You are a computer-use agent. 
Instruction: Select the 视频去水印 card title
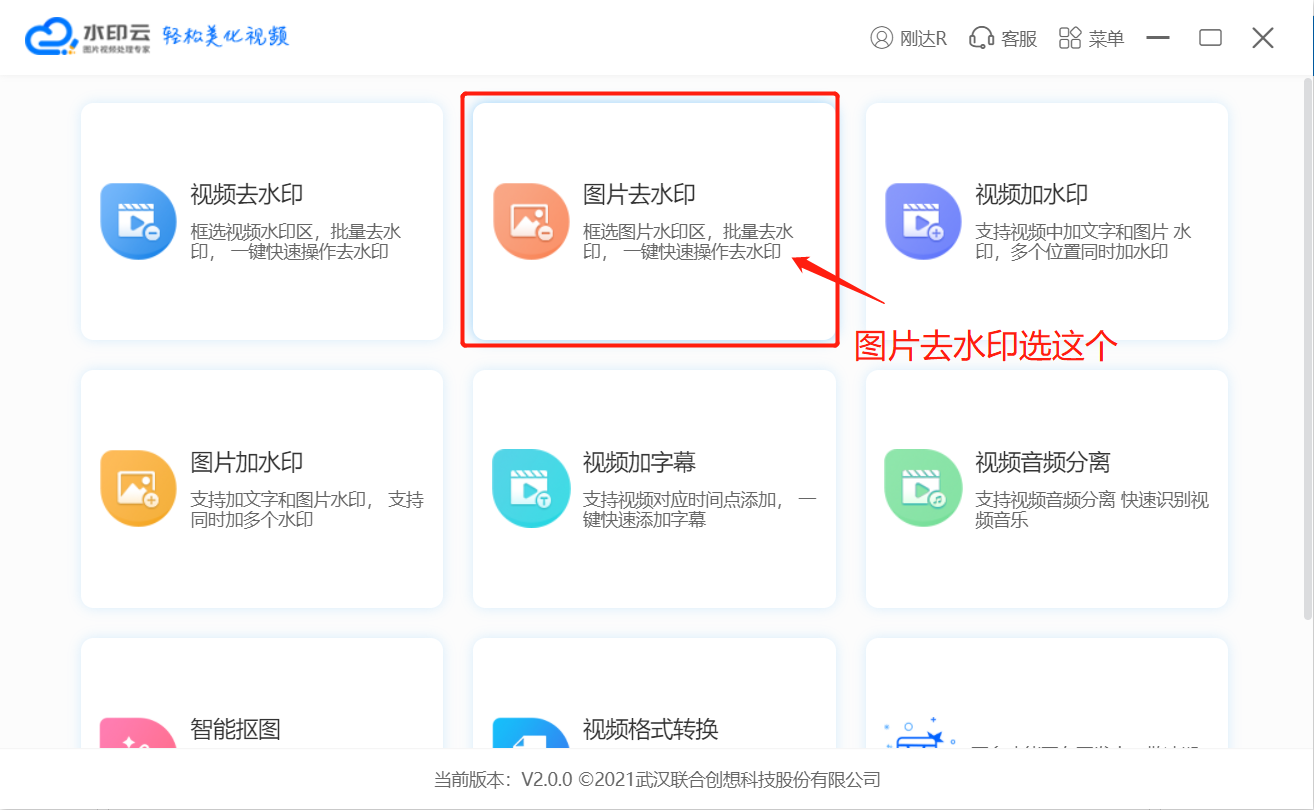[x=246, y=195]
